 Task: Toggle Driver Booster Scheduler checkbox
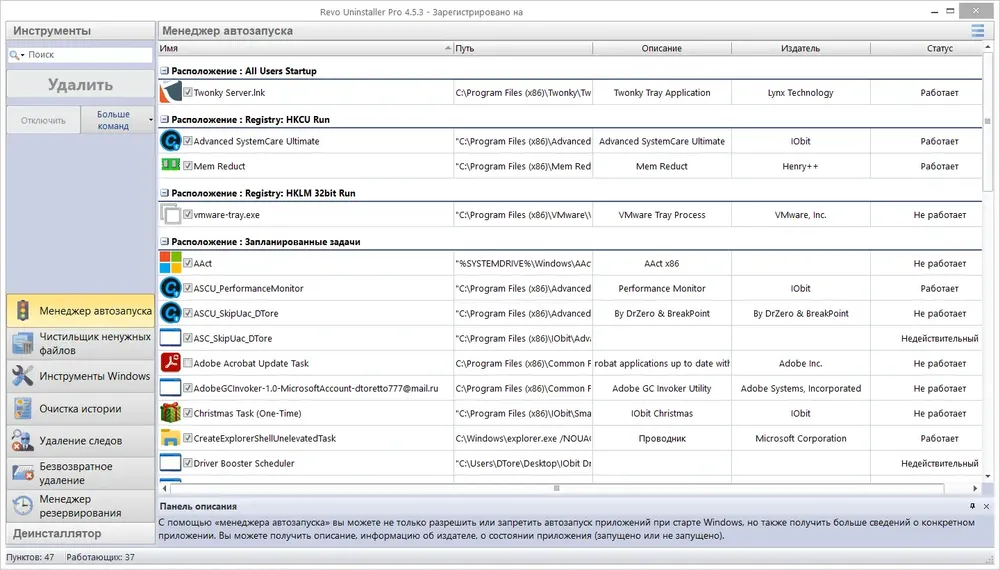tap(188, 463)
